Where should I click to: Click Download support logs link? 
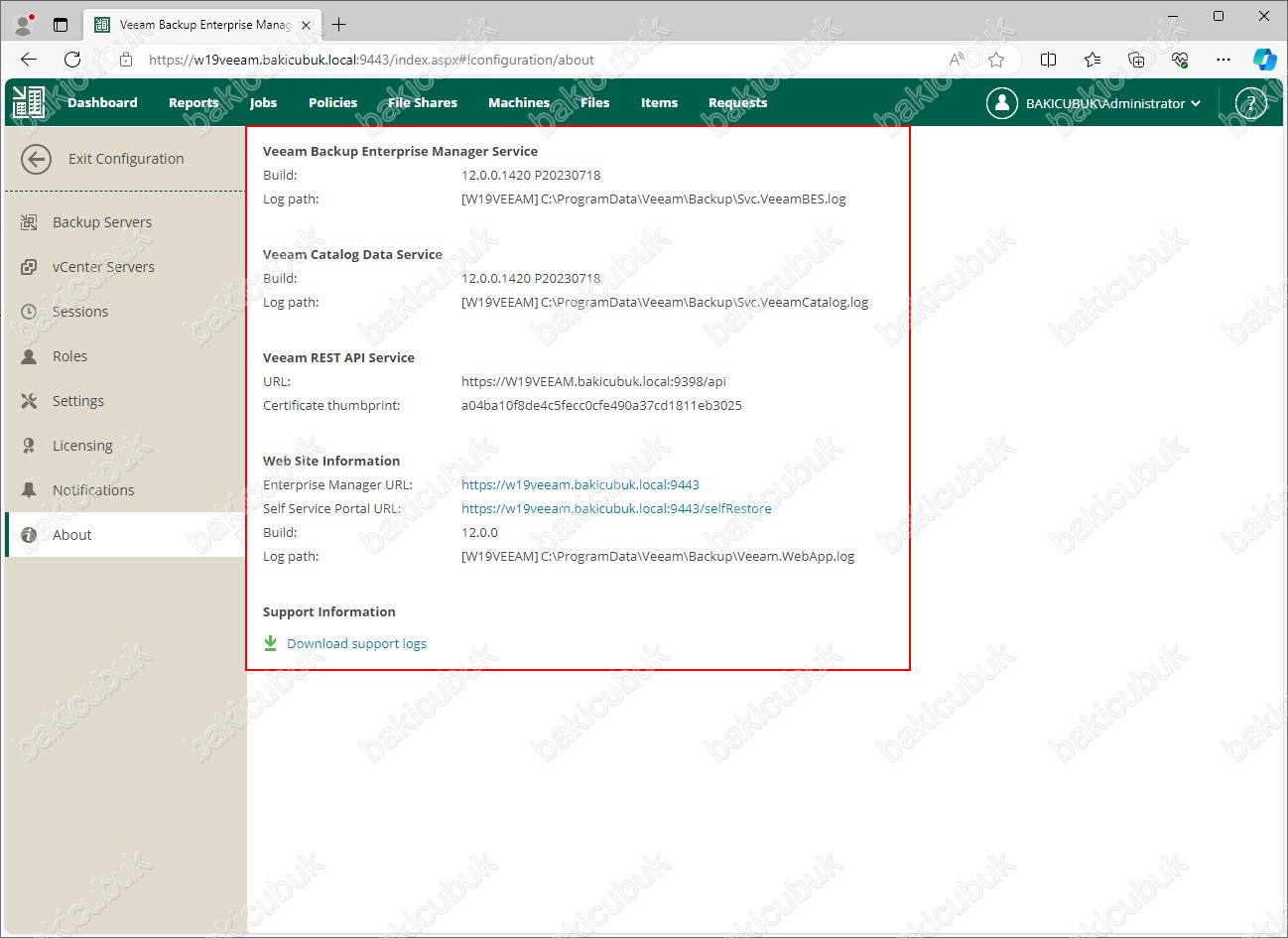356,643
